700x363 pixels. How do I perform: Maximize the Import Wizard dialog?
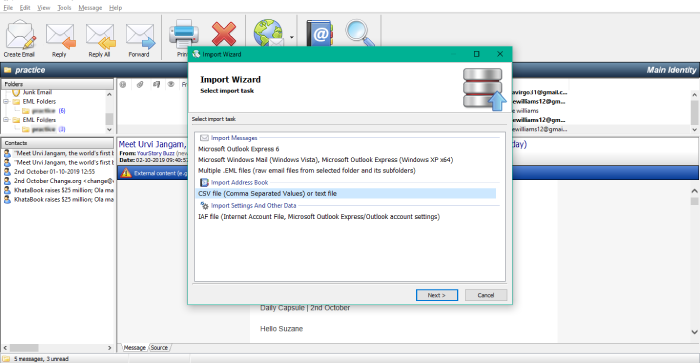tap(477, 54)
